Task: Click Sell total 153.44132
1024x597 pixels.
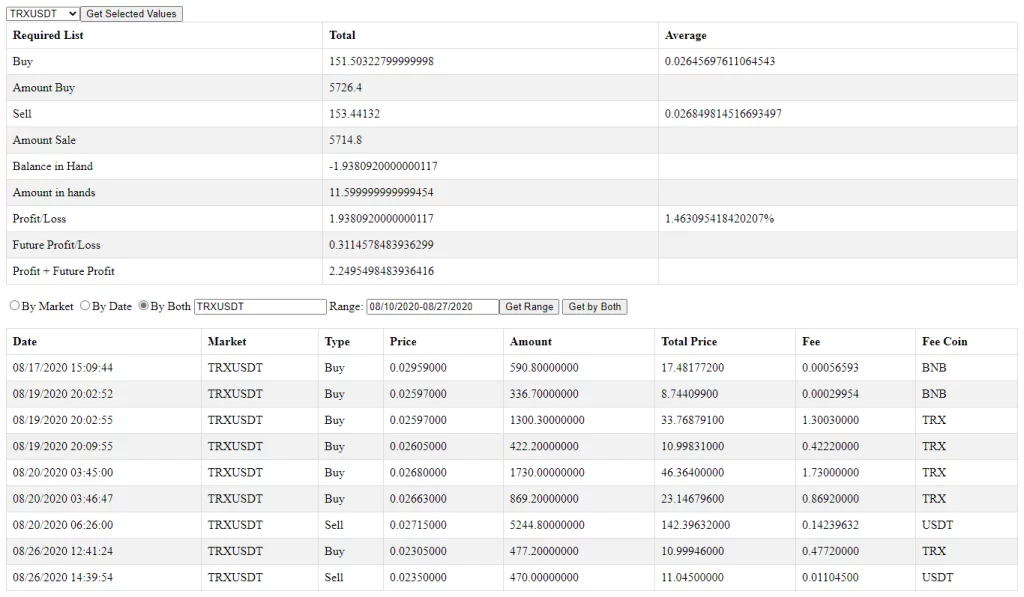Action: coord(355,114)
